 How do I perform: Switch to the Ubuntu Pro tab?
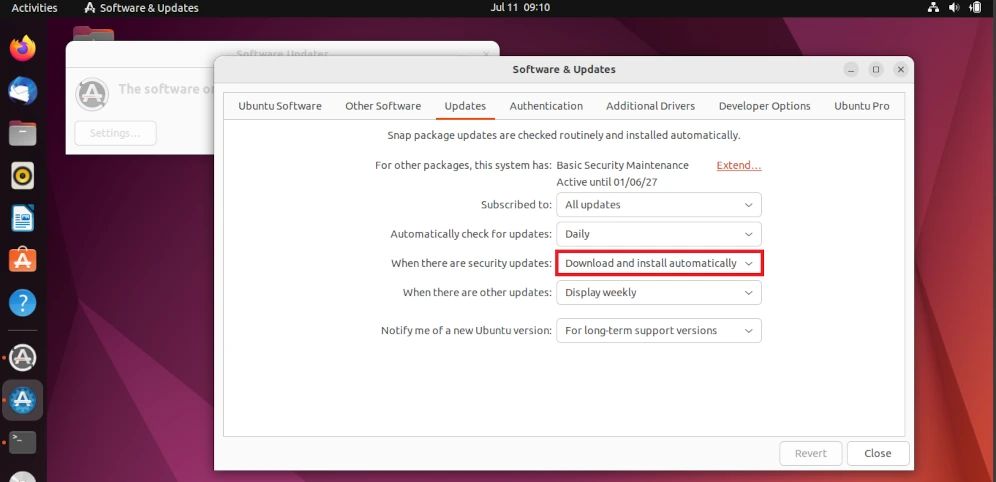pyautogui.click(x=861, y=106)
